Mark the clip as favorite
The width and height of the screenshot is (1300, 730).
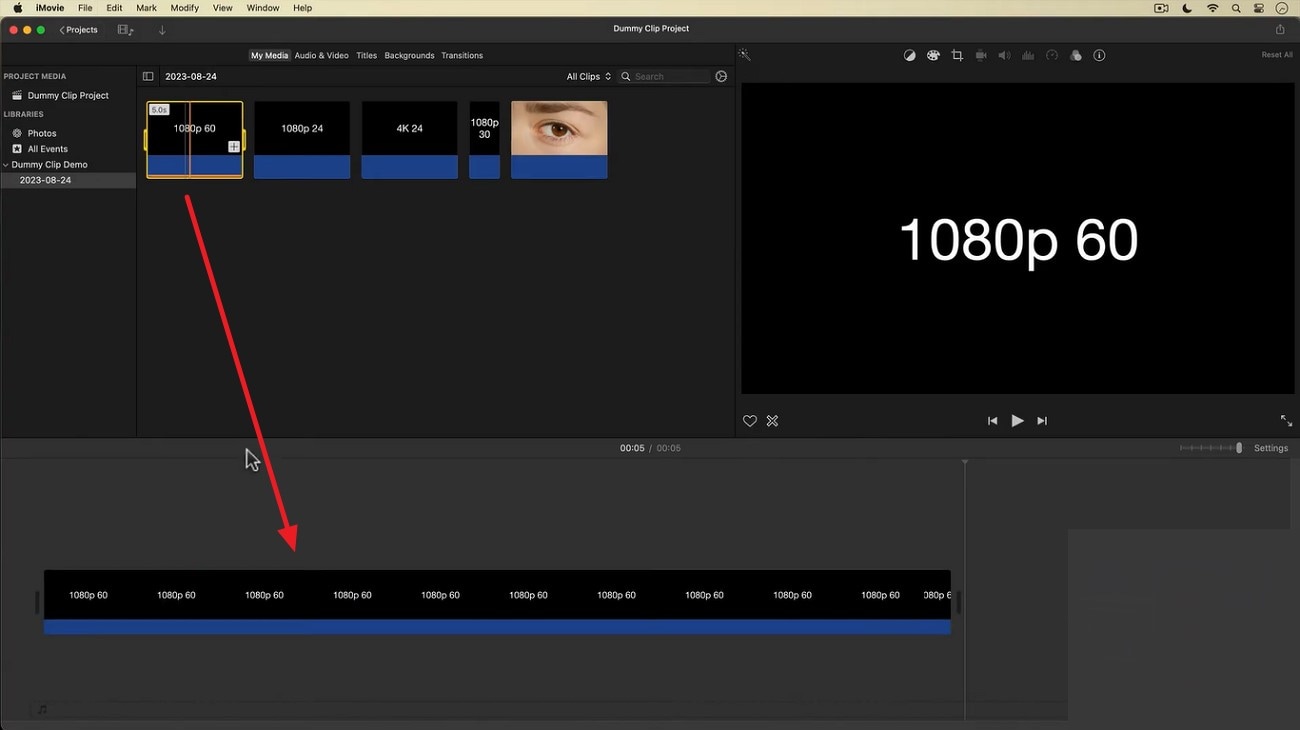pyautogui.click(x=750, y=420)
